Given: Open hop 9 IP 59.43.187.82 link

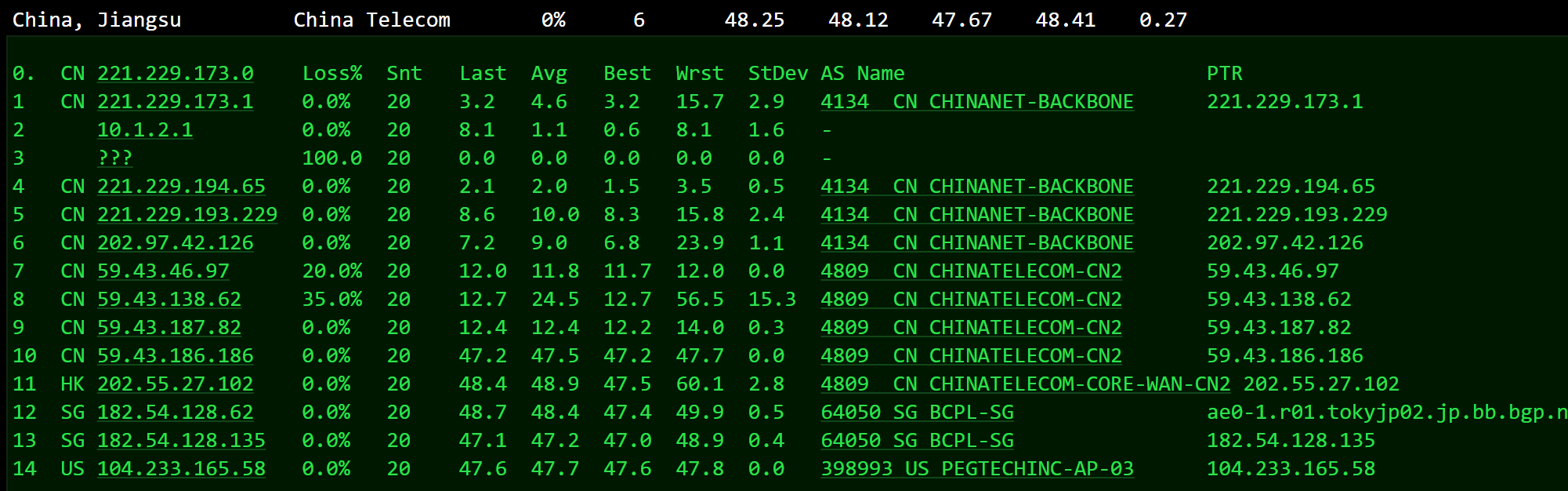Looking at the screenshot, I should coord(169,328).
